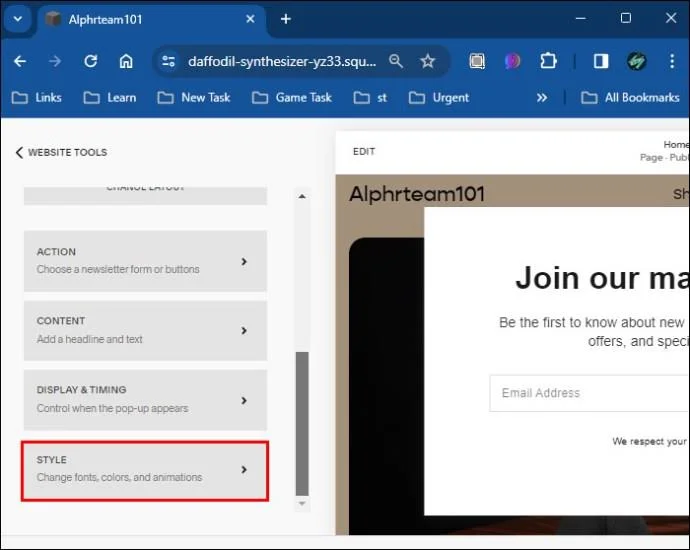This screenshot has height=550, width=690.
Task: Bookmark this page with the star
Action: 427,61
